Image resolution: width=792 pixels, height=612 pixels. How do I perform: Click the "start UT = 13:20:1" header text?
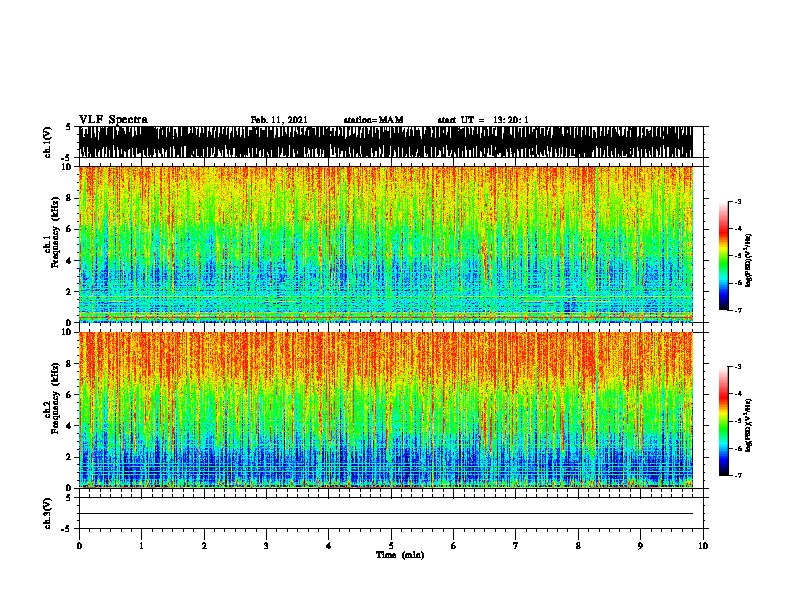[482, 120]
